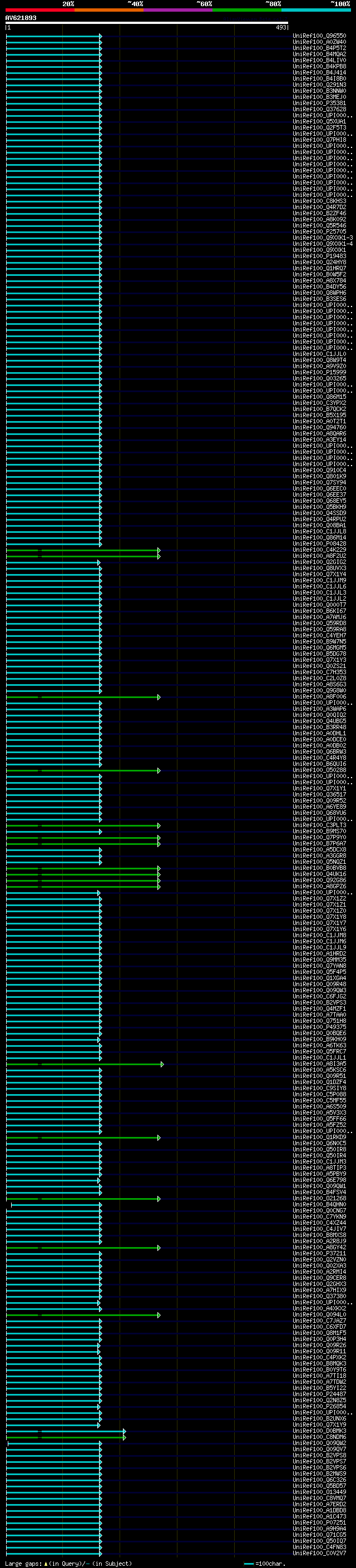This screenshot has width=356, height=1568.
Task: Click the green ~80% identity legend segment
Action: pos(247,10)
